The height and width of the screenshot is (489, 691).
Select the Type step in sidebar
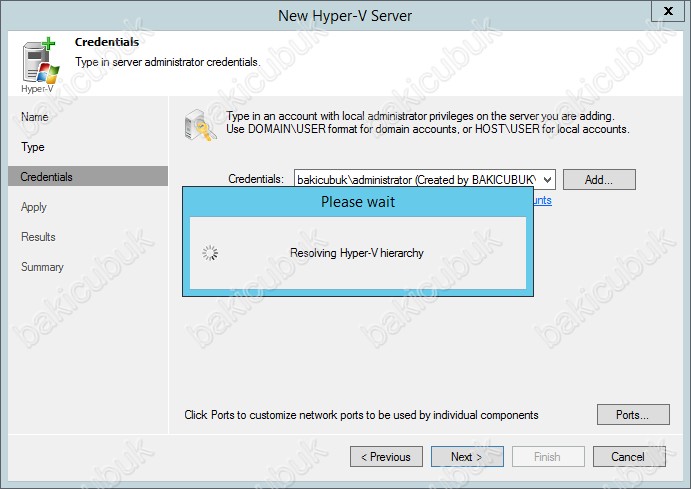33,147
